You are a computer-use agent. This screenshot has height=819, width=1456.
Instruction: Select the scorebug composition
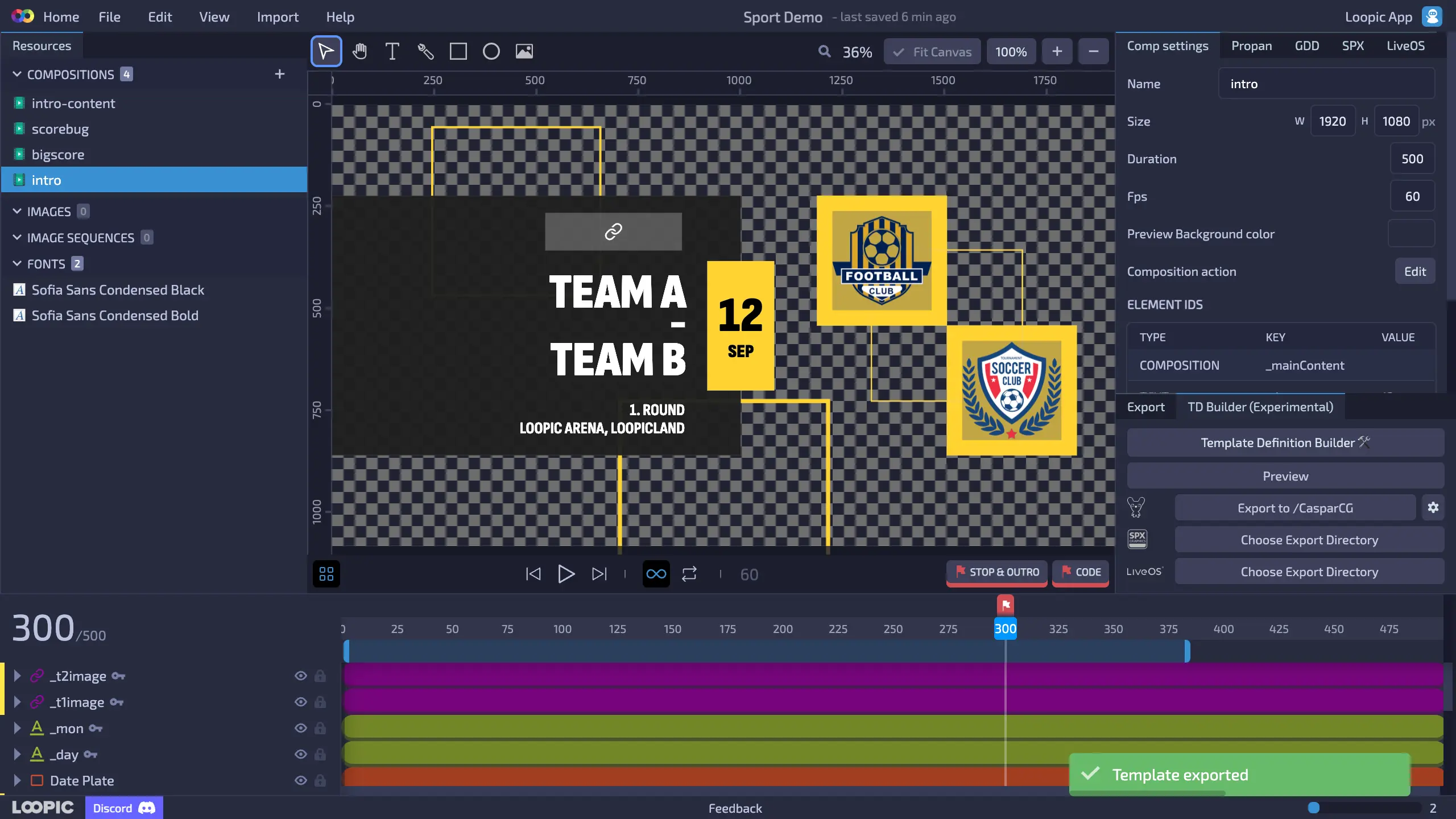pyautogui.click(x=154, y=129)
